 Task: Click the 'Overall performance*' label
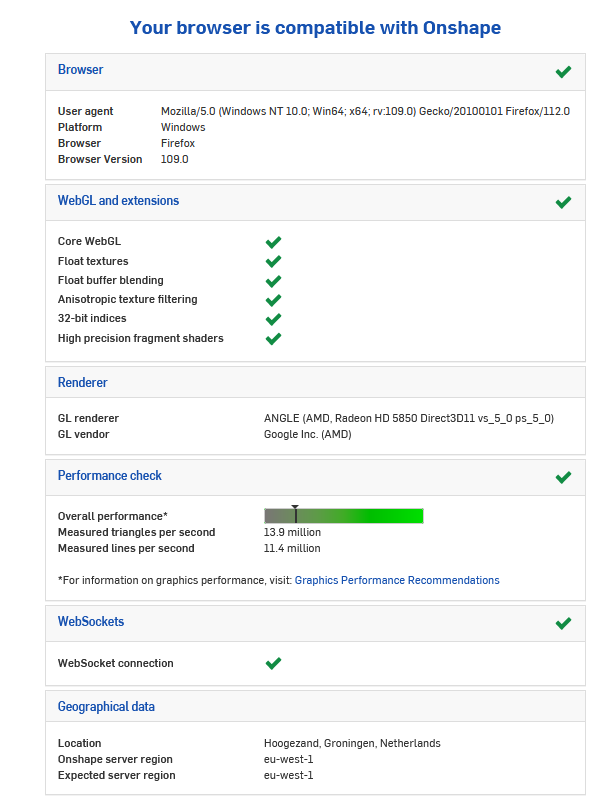coord(113,516)
